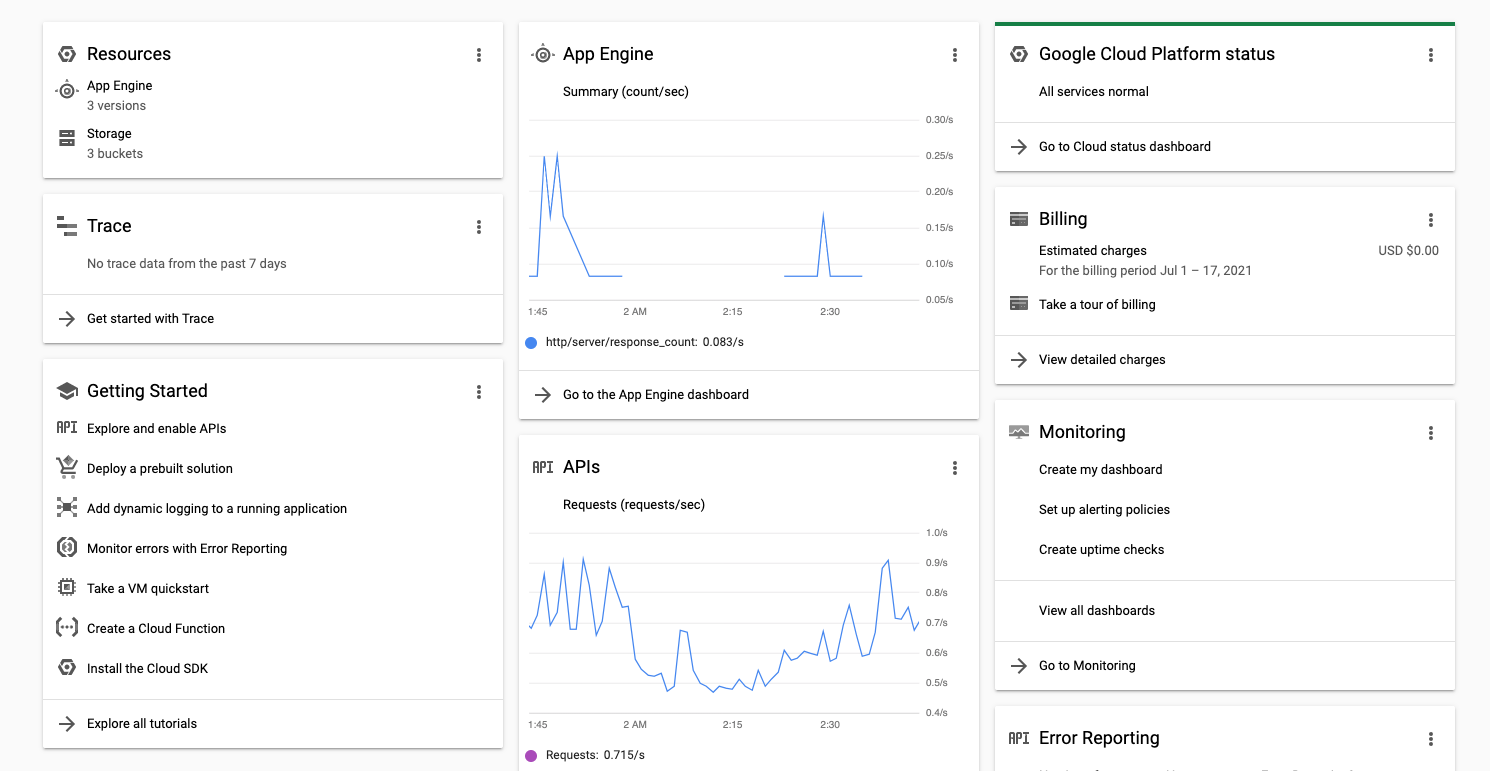Image resolution: width=1490 pixels, height=771 pixels.
Task: Click the Trace header icon
Action: click(67, 226)
